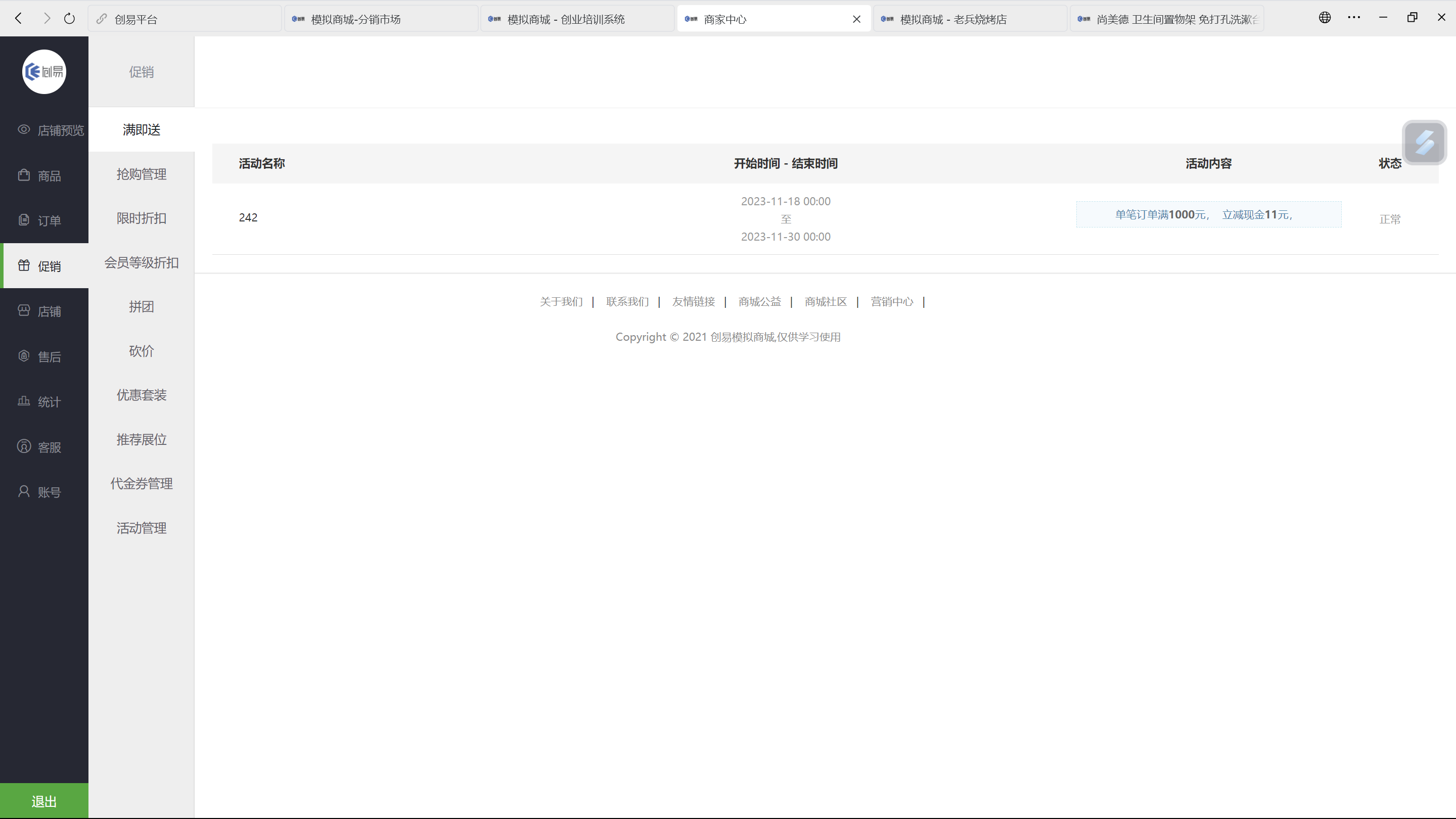Image resolution: width=1456 pixels, height=819 pixels.
Task: Click the 营销中心 footer link
Action: click(x=891, y=302)
